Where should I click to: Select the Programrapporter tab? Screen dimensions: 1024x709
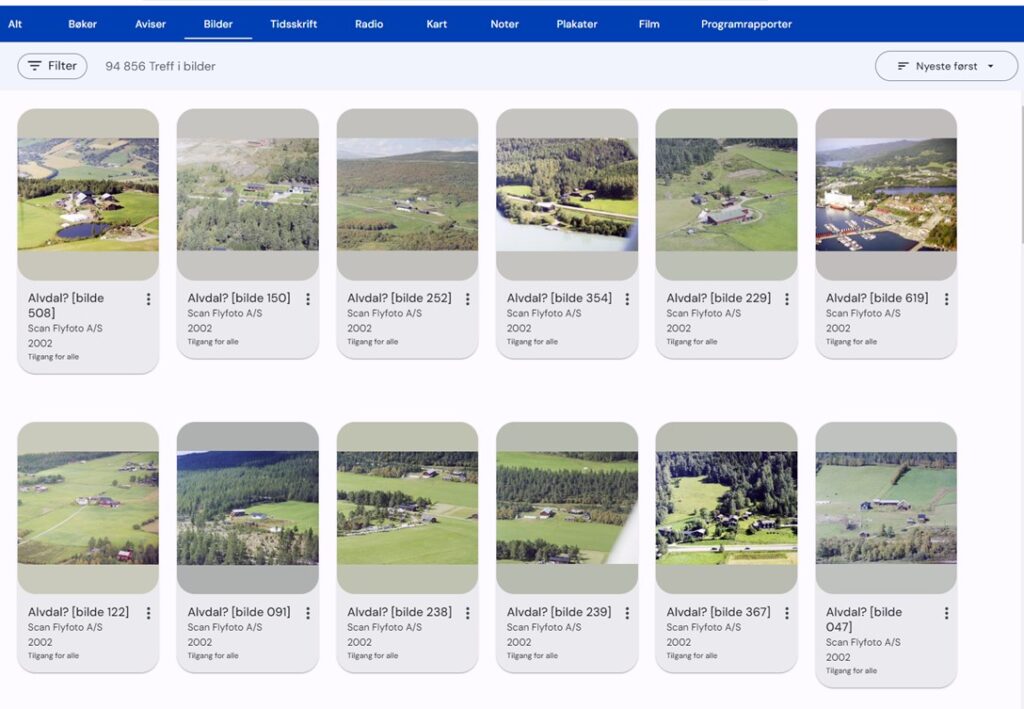tap(746, 24)
